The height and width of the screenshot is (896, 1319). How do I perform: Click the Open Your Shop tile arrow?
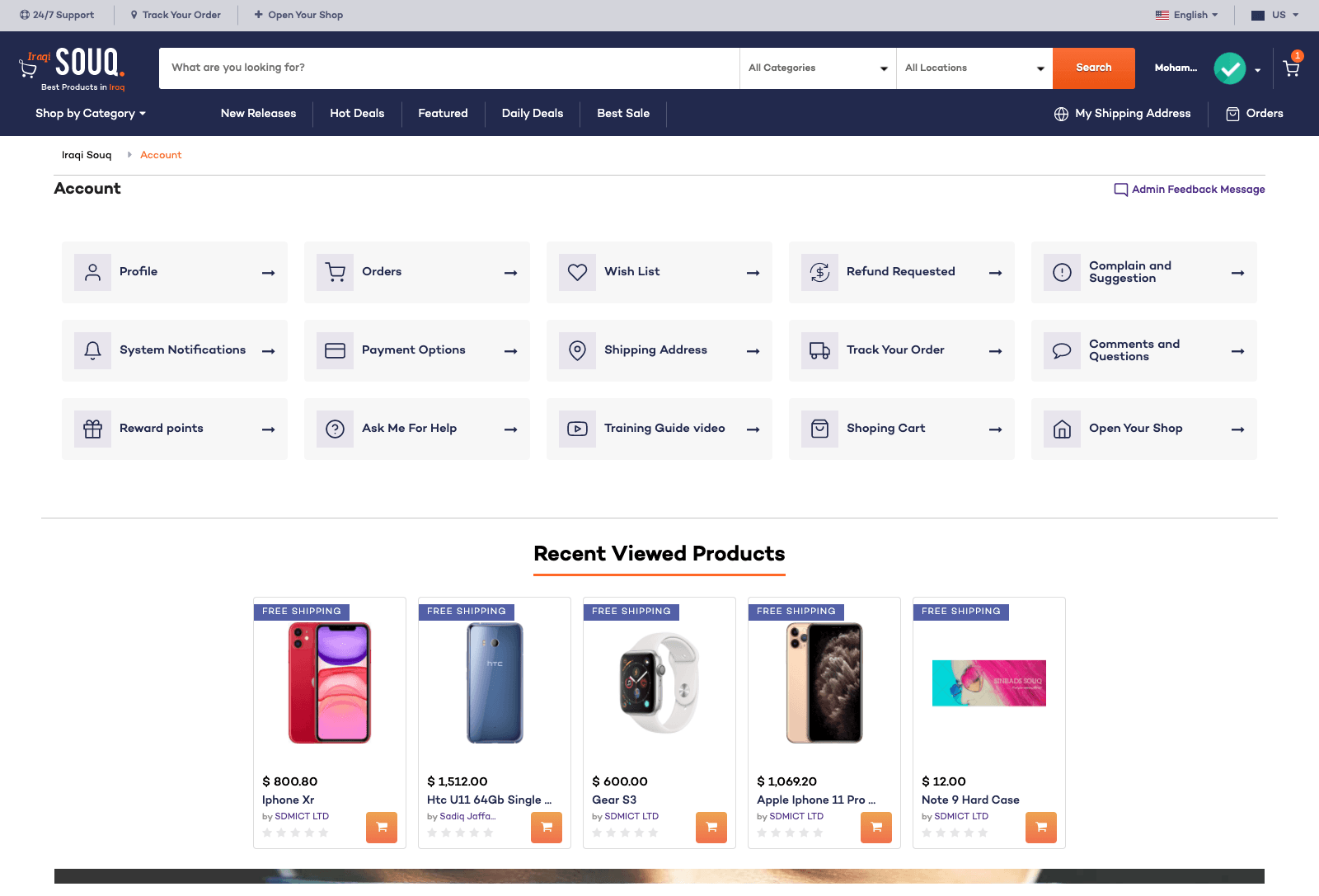(1237, 429)
